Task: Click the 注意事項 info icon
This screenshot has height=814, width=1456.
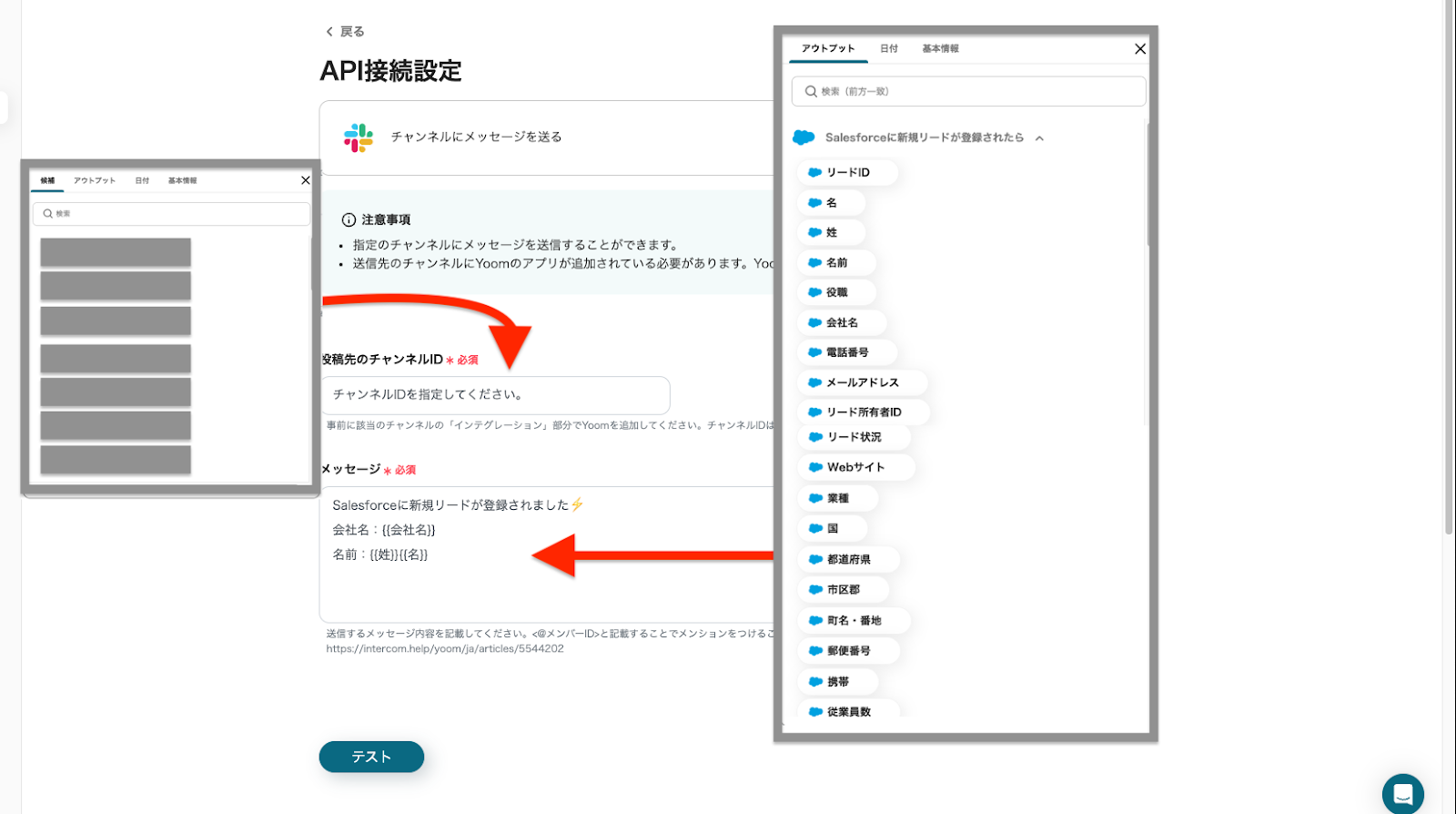Action: [x=349, y=219]
